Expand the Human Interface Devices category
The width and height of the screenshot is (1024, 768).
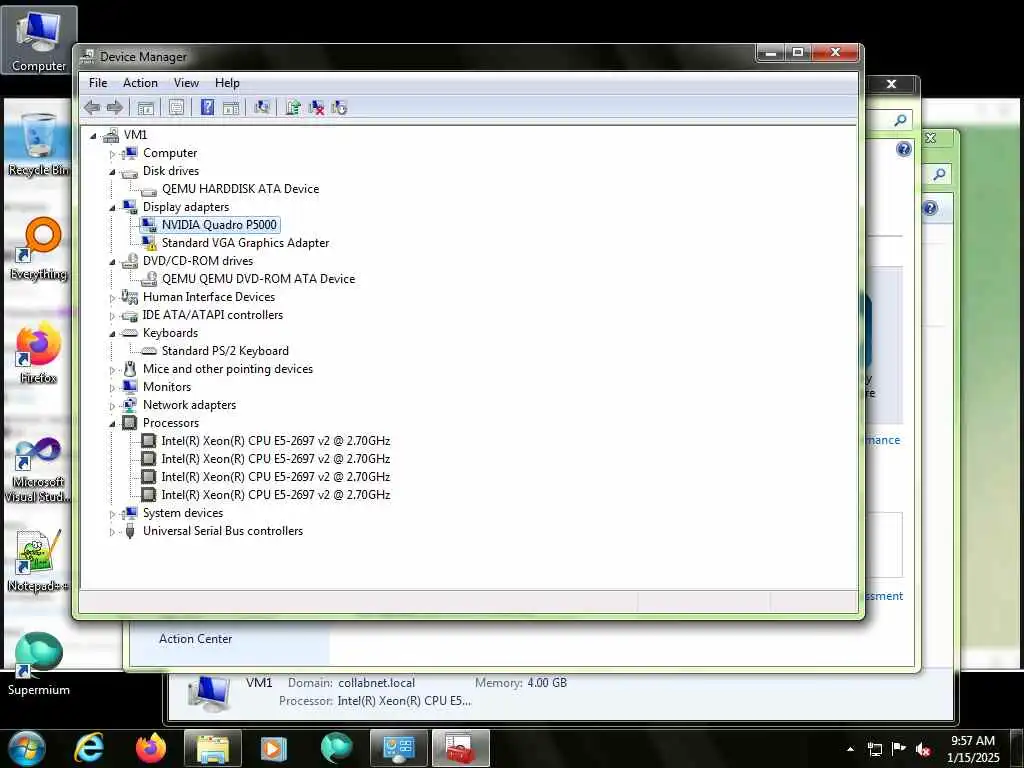112,298
